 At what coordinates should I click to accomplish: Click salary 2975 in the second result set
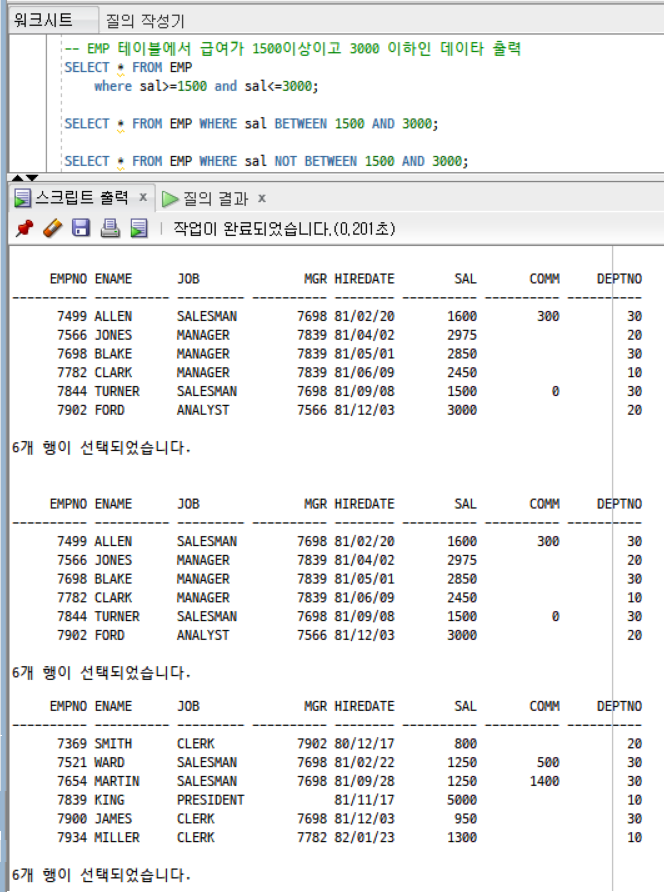coord(462,560)
